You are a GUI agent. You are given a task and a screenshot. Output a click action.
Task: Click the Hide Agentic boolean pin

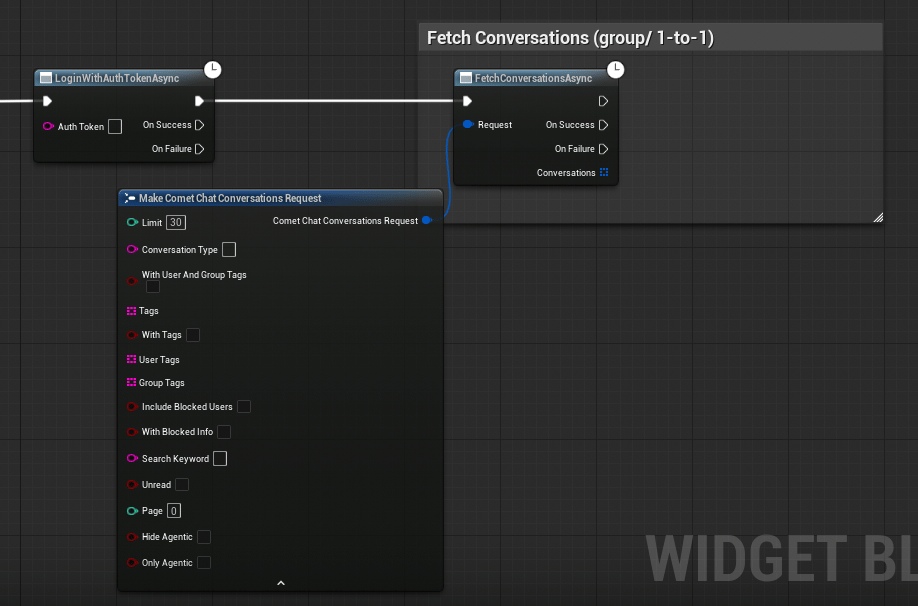(132, 537)
